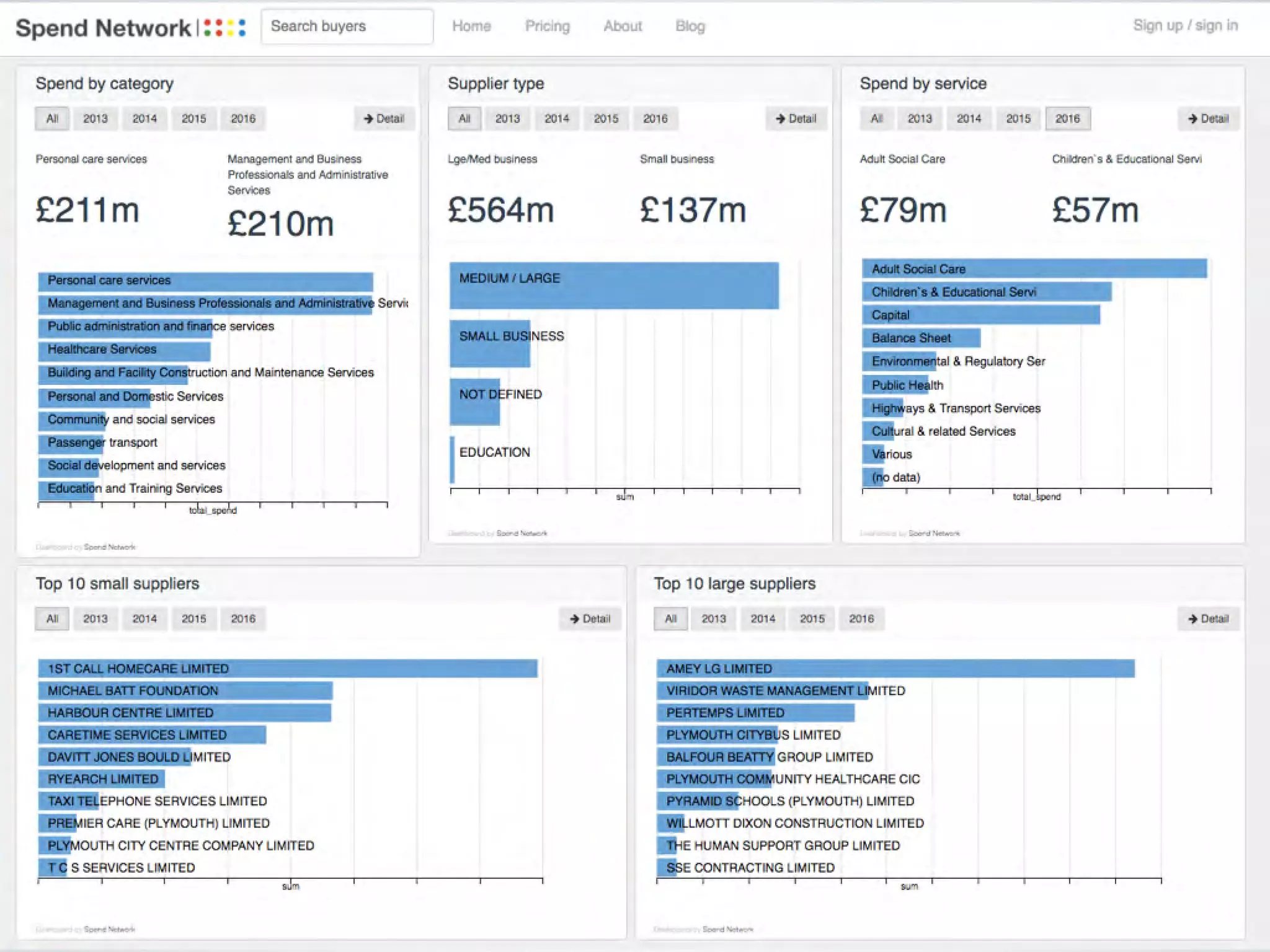Viewport: 1270px width, 952px height.
Task: Click Sign up / sign in link
Action: tap(1185, 25)
